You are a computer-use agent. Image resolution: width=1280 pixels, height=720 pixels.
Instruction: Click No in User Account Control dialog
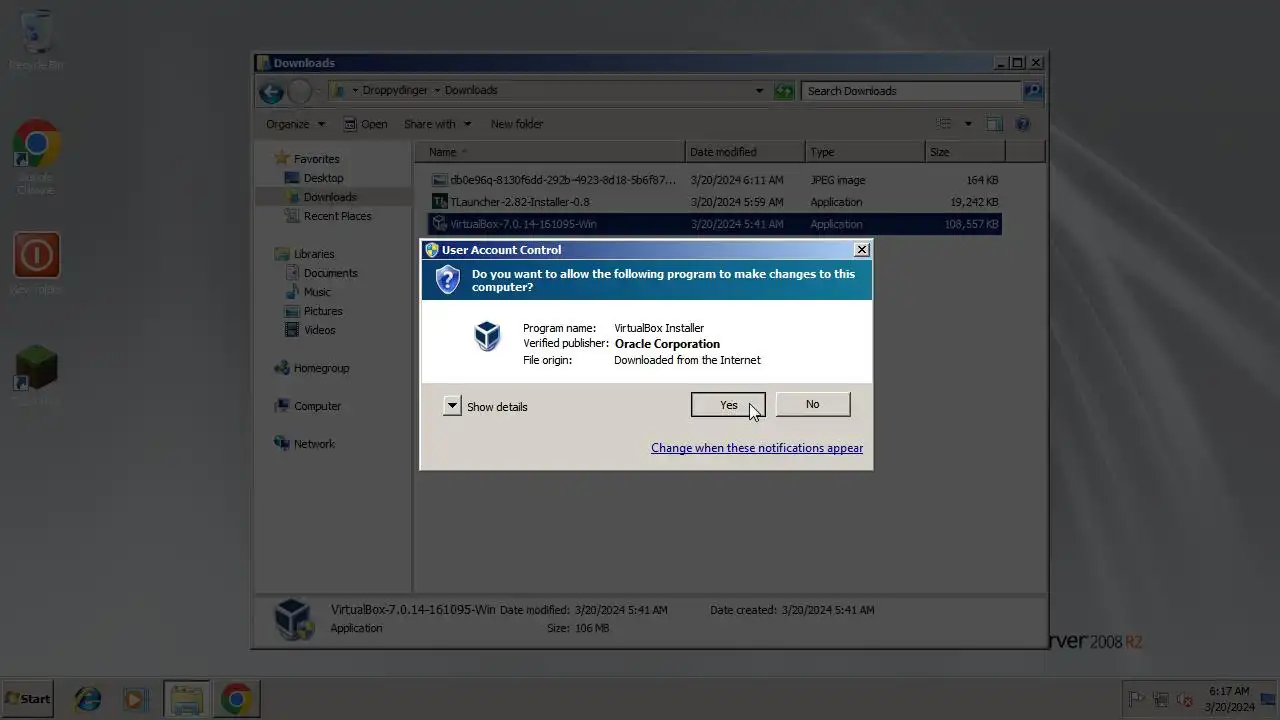coord(812,404)
